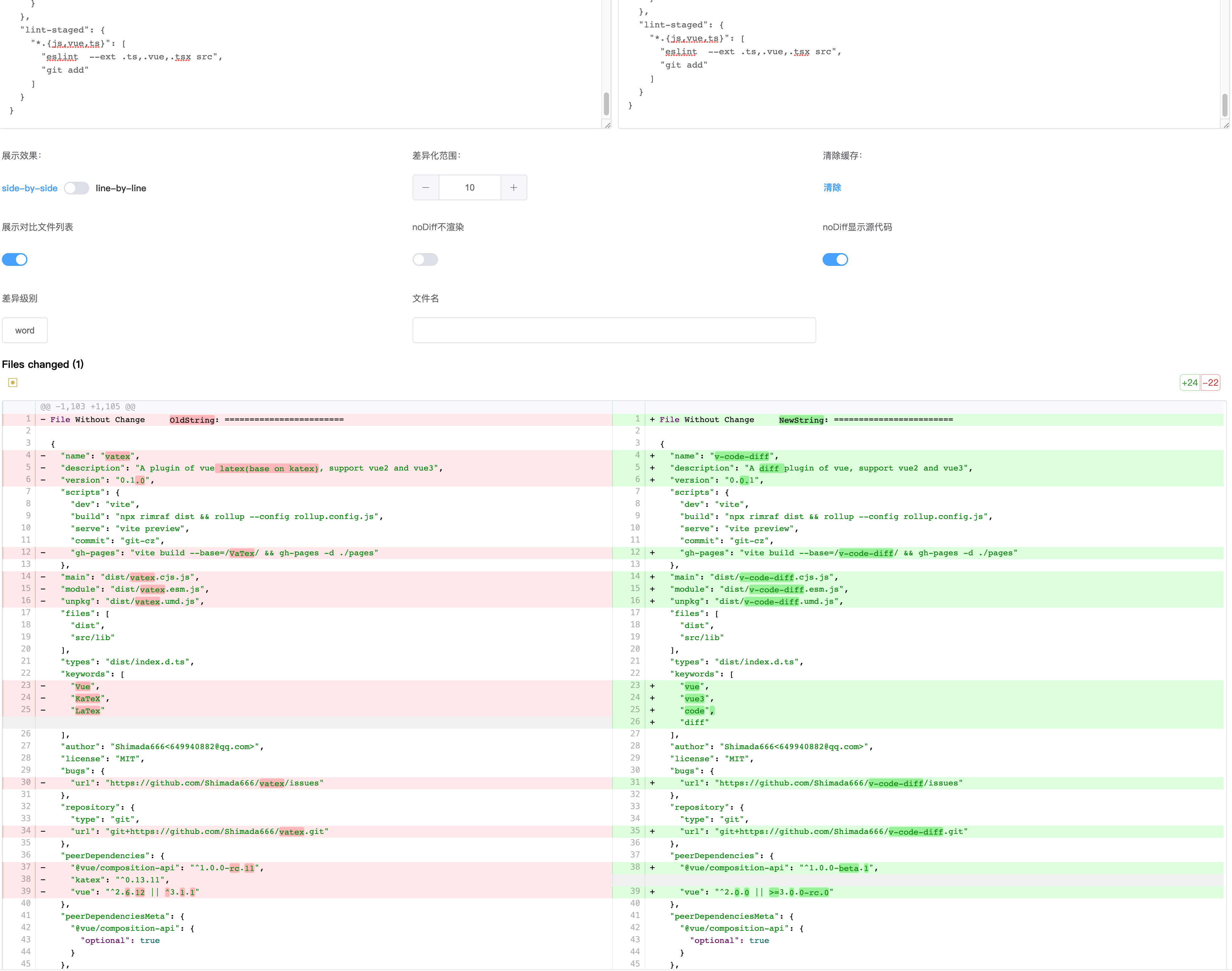Viewport: 1232px width, 971px height.
Task: Enable the noDiff不渲染 switch
Action: pyautogui.click(x=425, y=260)
